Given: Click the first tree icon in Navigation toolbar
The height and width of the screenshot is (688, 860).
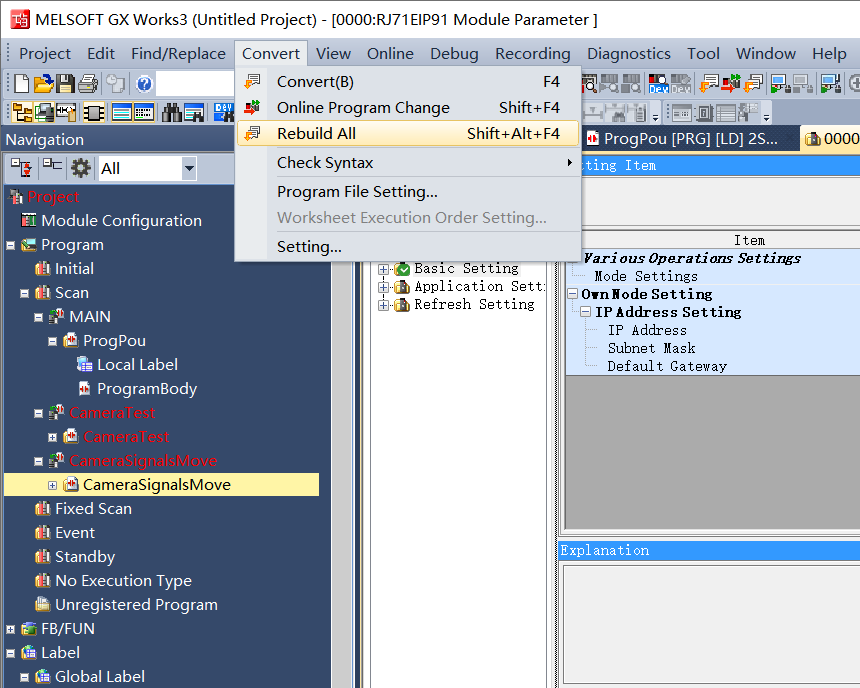Looking at the screenshot, I should tap(22, 168).
